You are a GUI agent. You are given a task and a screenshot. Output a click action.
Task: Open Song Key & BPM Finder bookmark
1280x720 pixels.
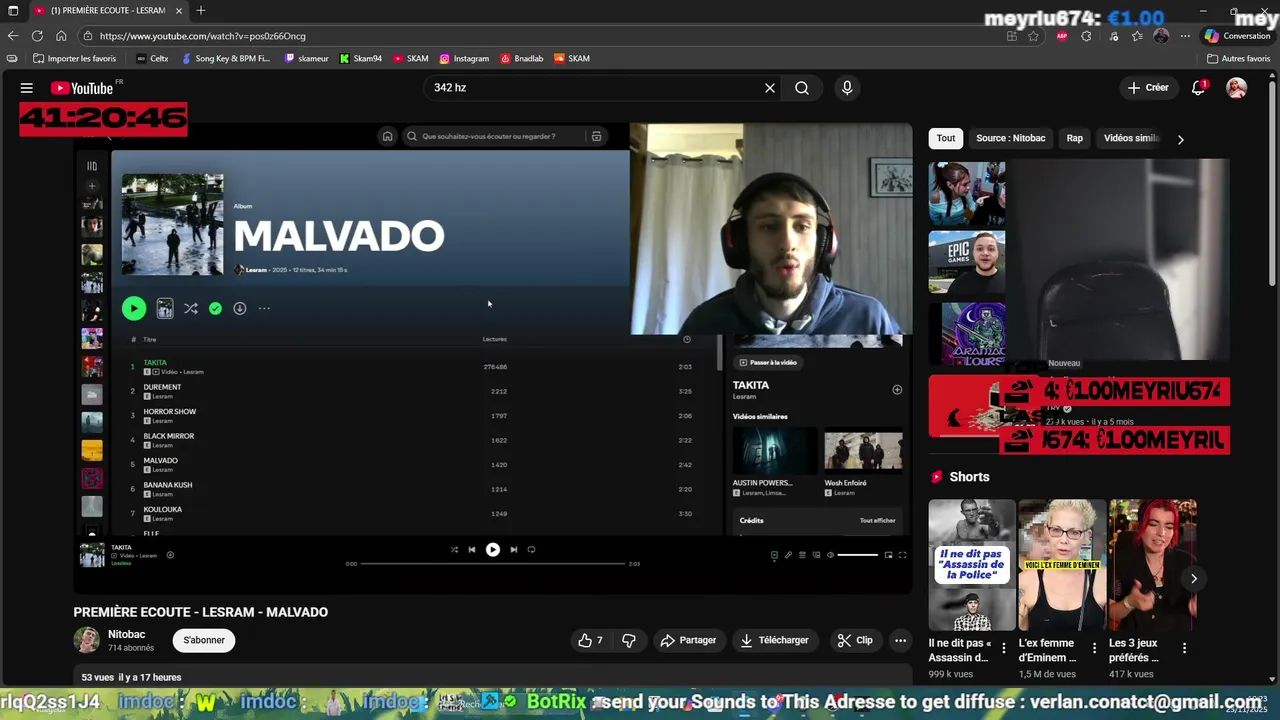tap(225, 58)
